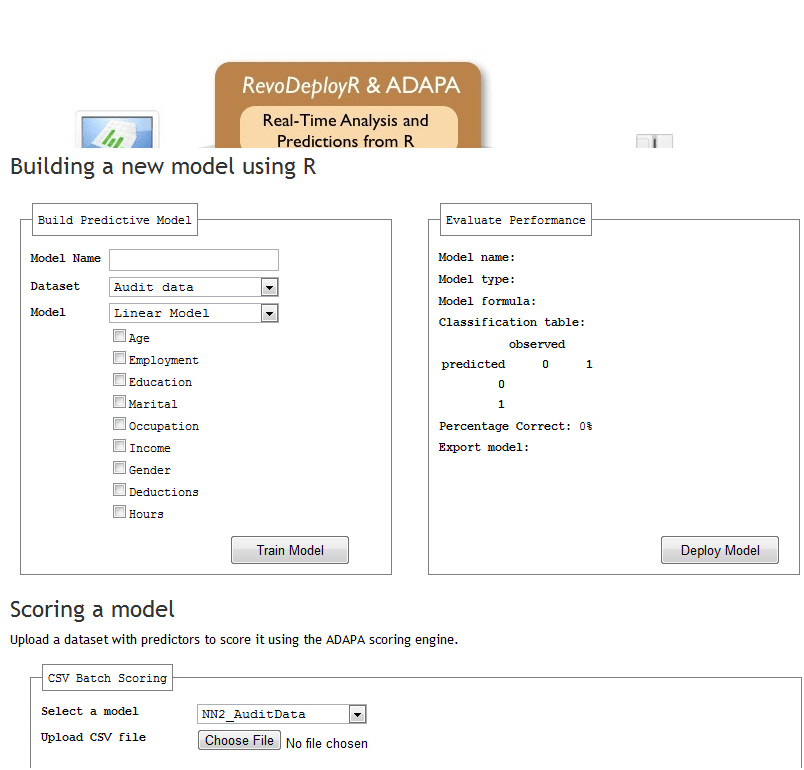Select the Marital checkbox

[120, 403]
